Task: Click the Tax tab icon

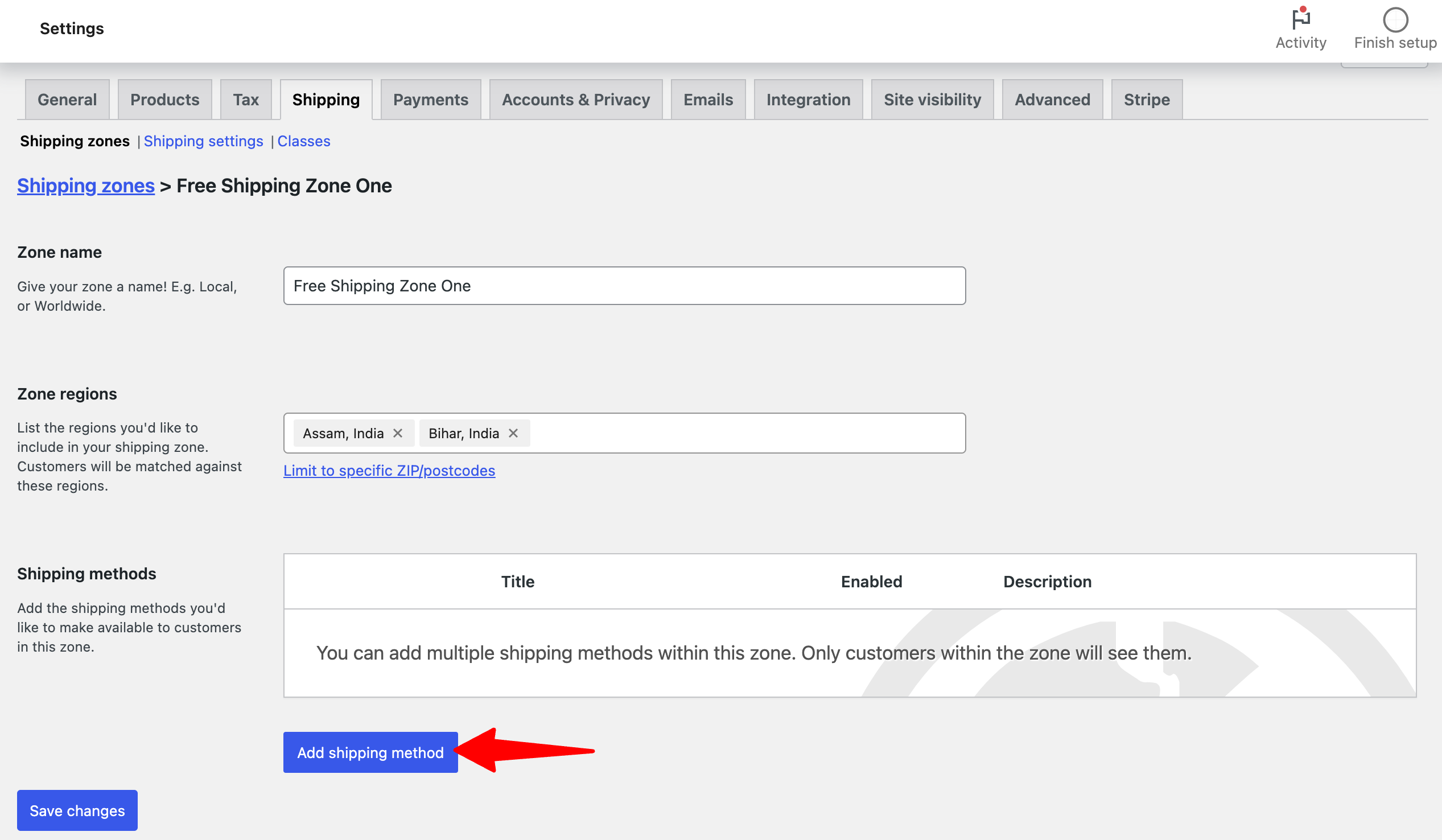Action: pyautogui.click(x=245, y=98)
